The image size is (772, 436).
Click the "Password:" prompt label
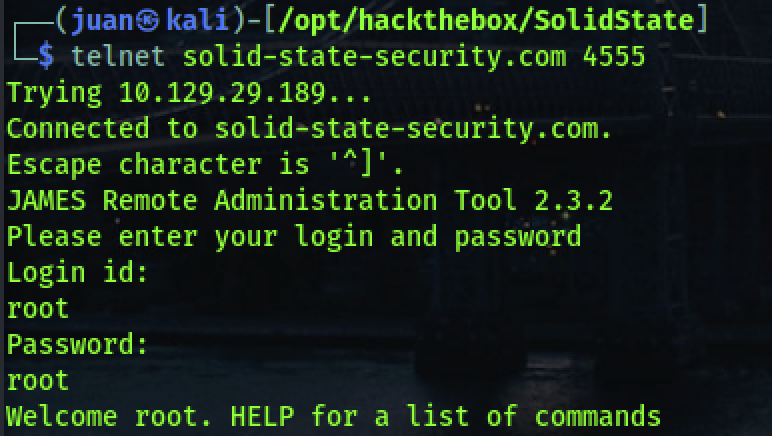coord(78,344)
